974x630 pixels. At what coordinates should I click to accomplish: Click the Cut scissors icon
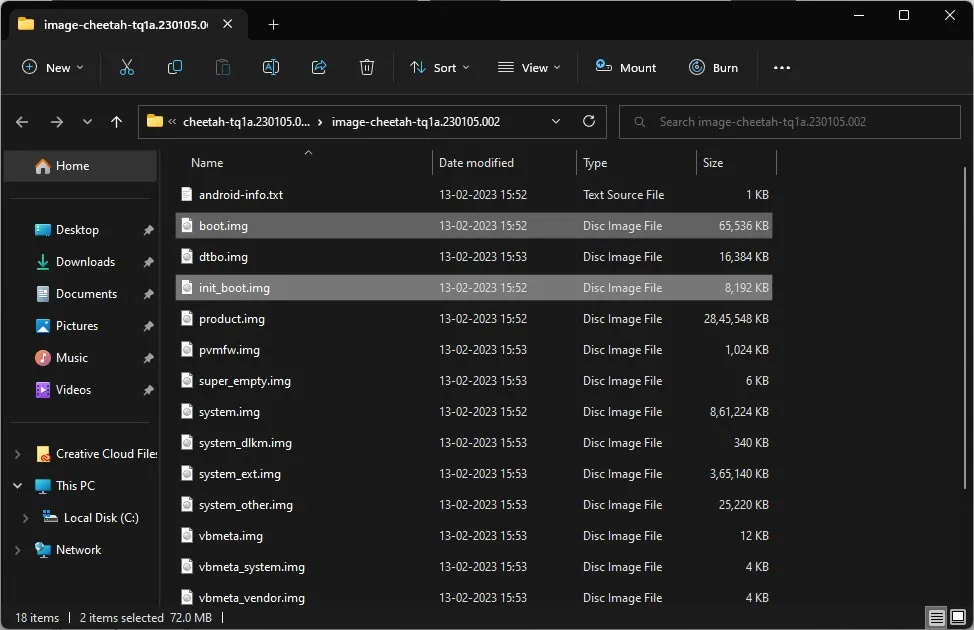point(127,67)
